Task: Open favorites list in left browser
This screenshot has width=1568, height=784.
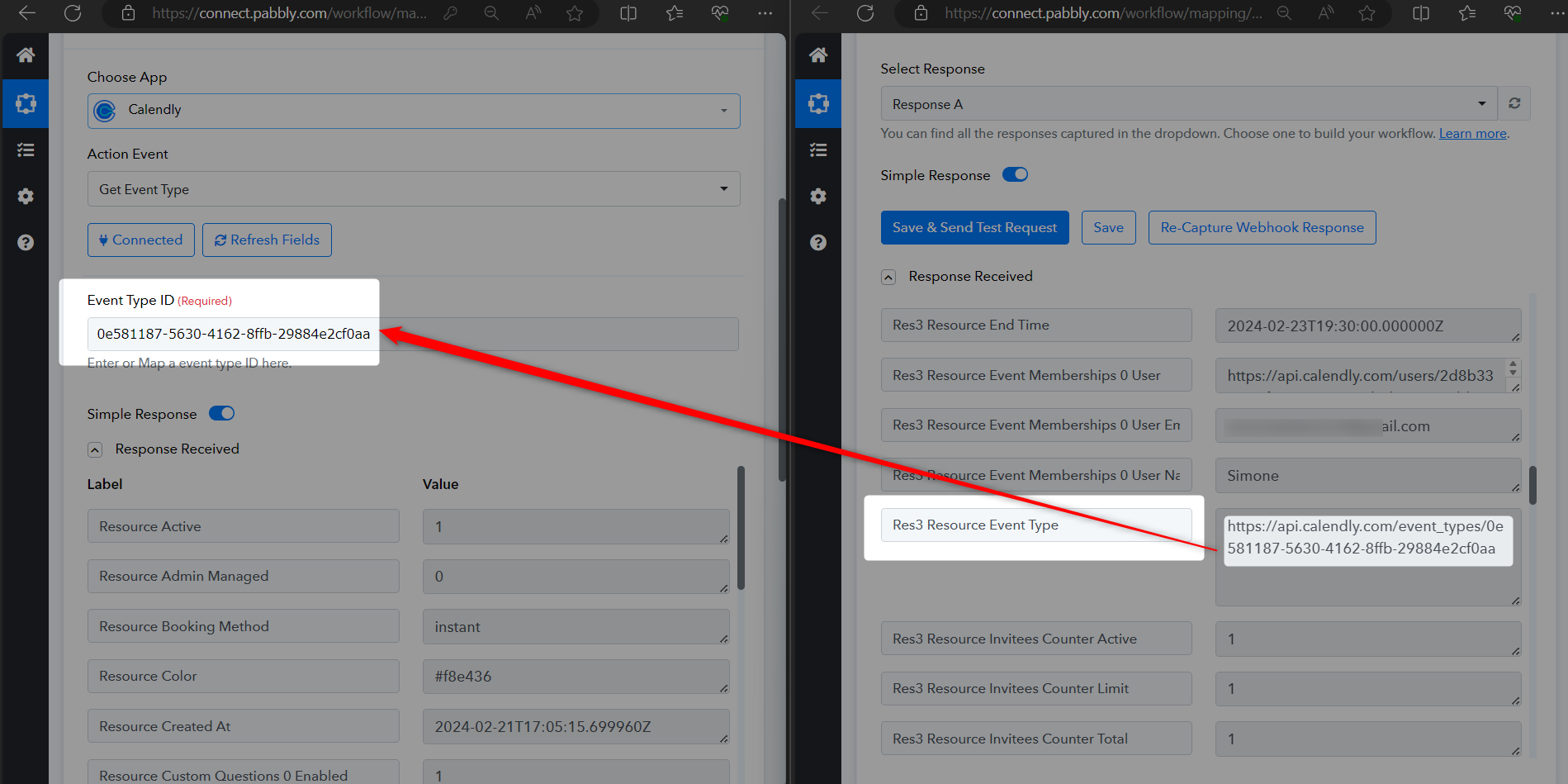Action: pyautogui.click(x=675, y=13)
